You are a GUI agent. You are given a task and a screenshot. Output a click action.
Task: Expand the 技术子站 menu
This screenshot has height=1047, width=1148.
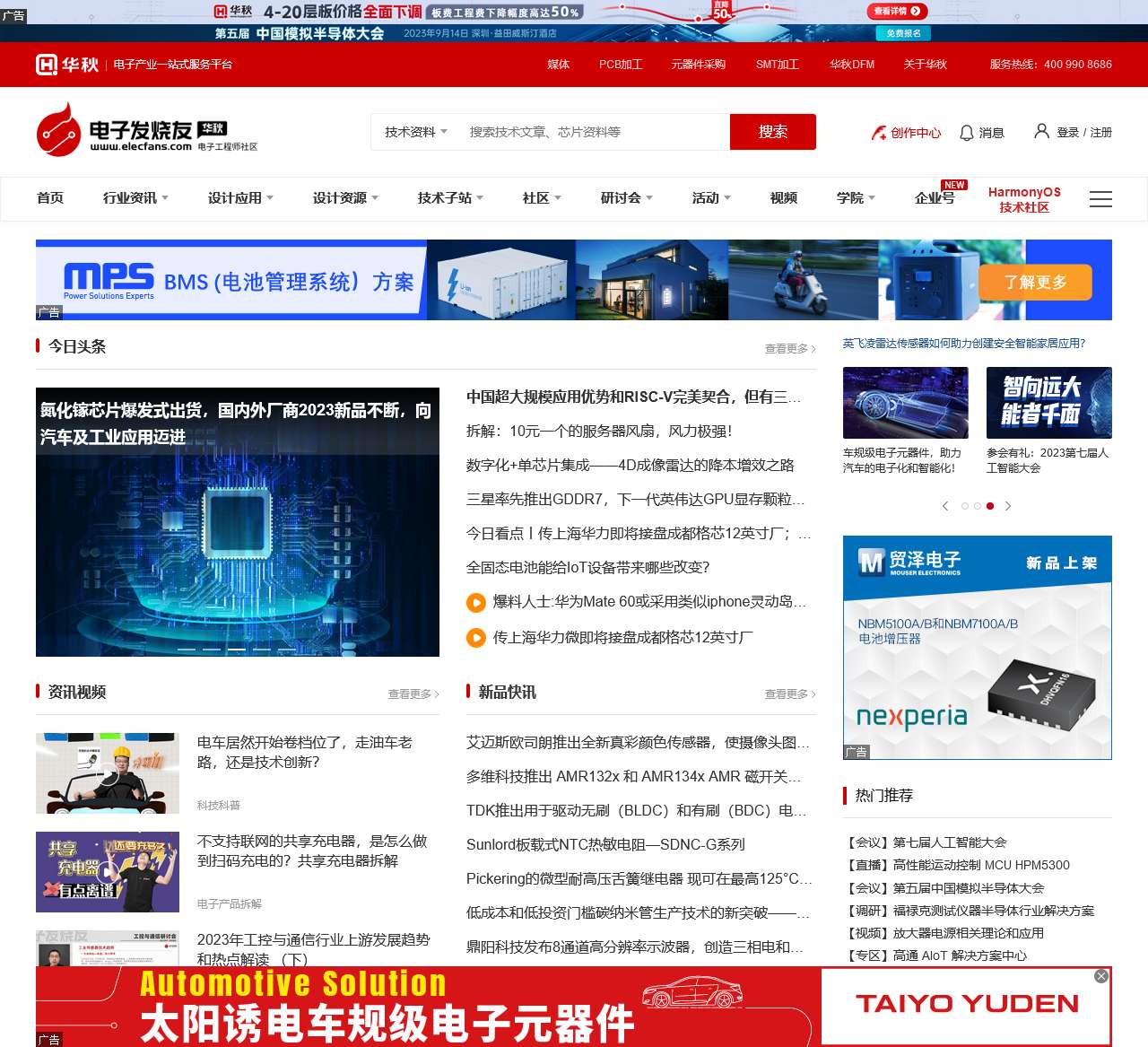pyautogui.click(x=450, y=198)
